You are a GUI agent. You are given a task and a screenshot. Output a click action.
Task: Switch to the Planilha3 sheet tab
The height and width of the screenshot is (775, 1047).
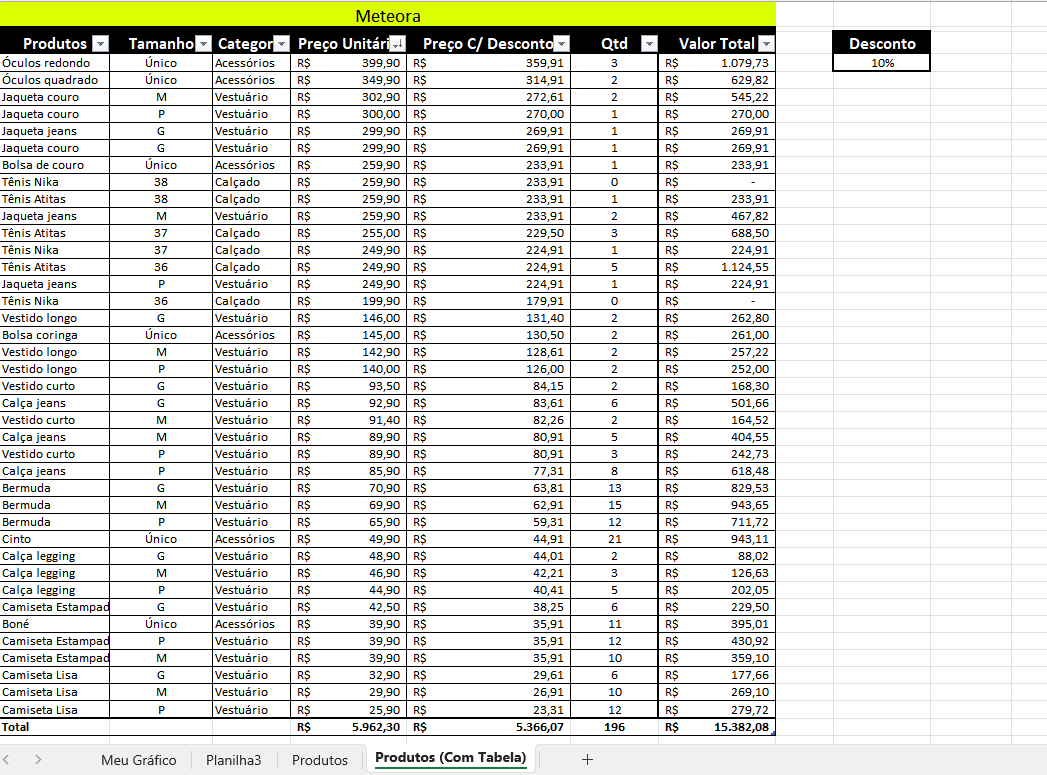click(x=233, y=760)
